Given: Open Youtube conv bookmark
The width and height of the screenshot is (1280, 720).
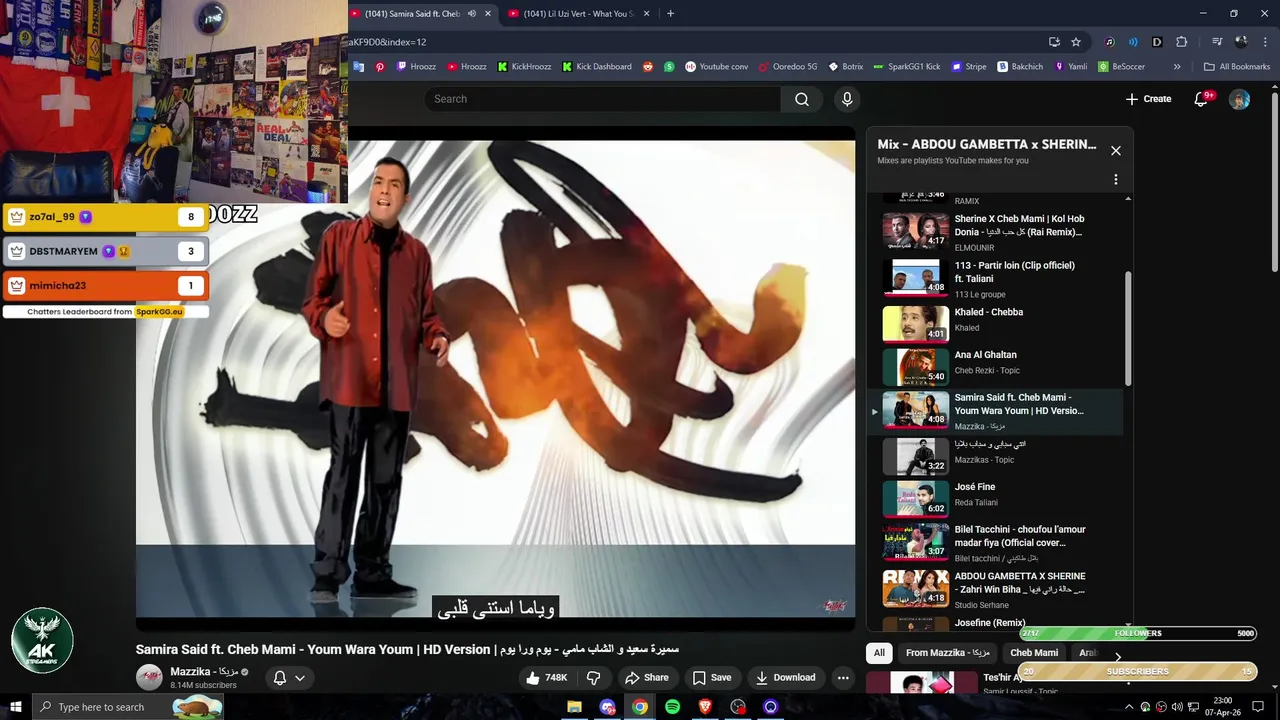Looking at the screenshot, I should click(x=716, y=67).
